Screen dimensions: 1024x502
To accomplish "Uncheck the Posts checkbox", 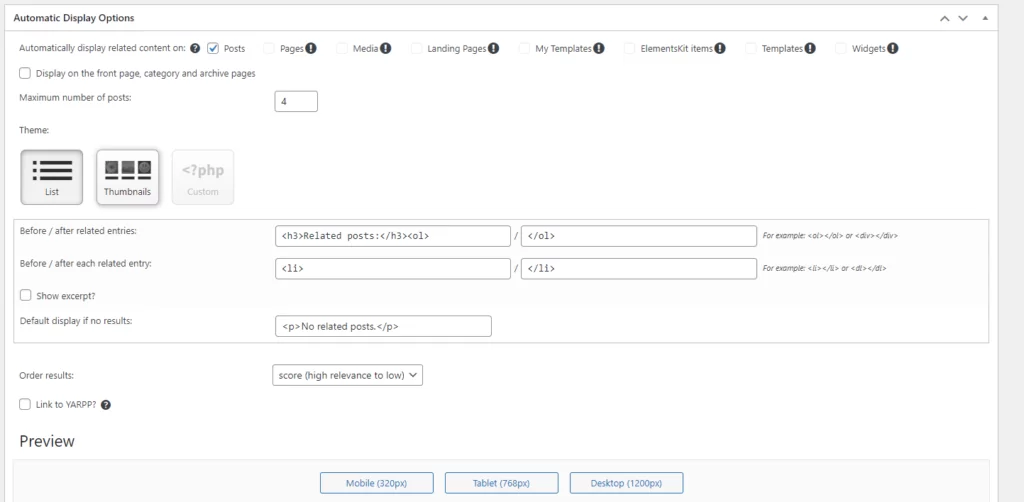I will click(x=213, y=48).
